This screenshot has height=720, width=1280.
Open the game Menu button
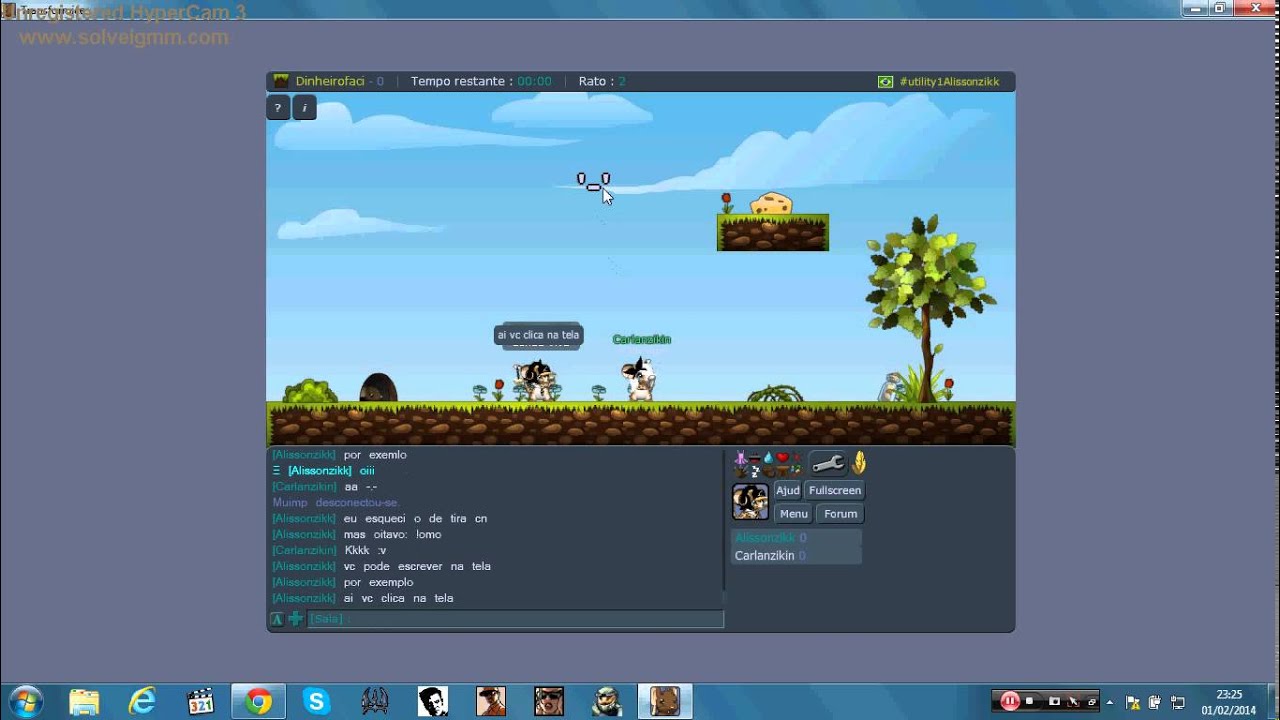(794, 514)
